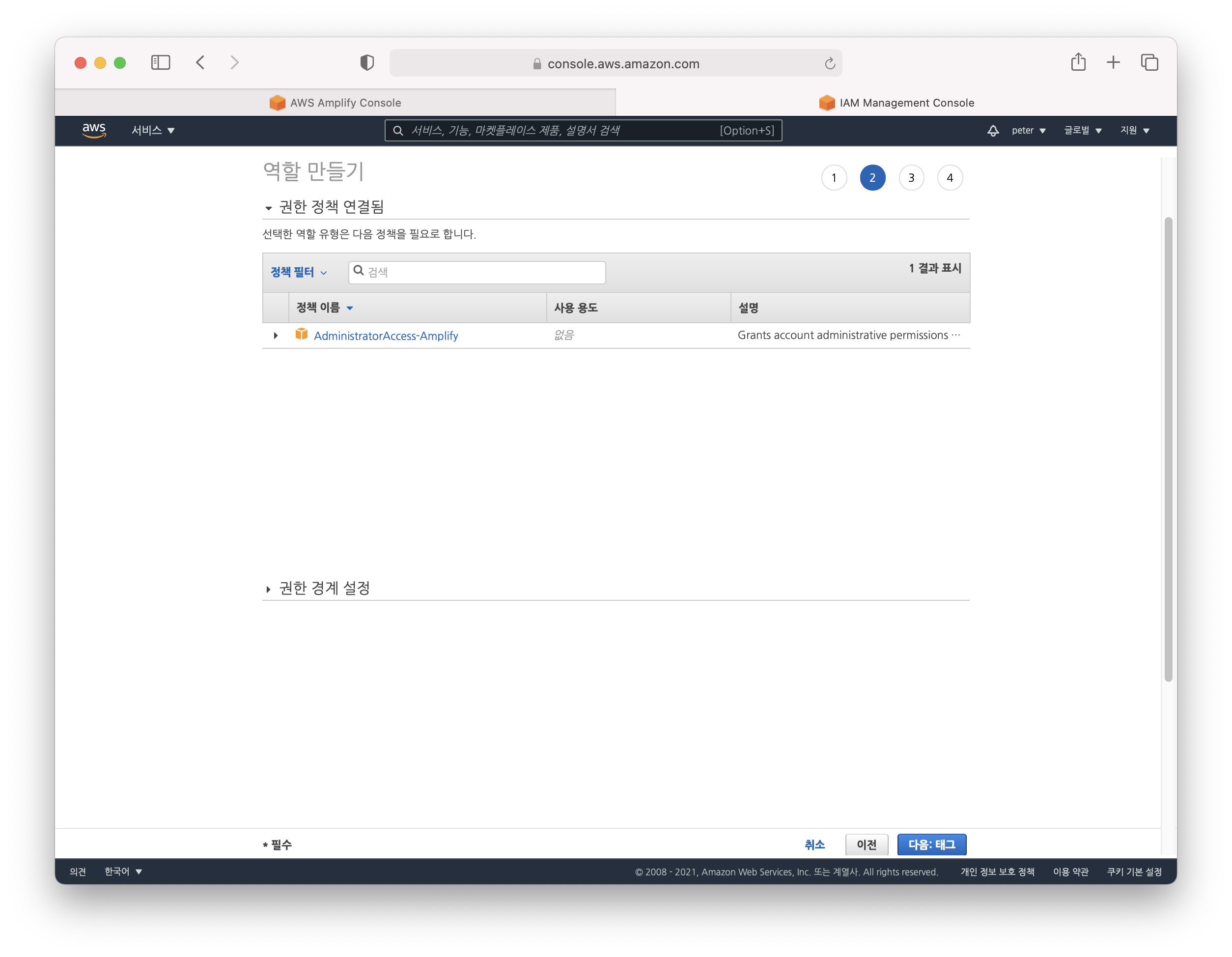Open the AdministratorAccess-Amplify policy link
This screenshot has height=957, width=1232.
click(385, 336)
